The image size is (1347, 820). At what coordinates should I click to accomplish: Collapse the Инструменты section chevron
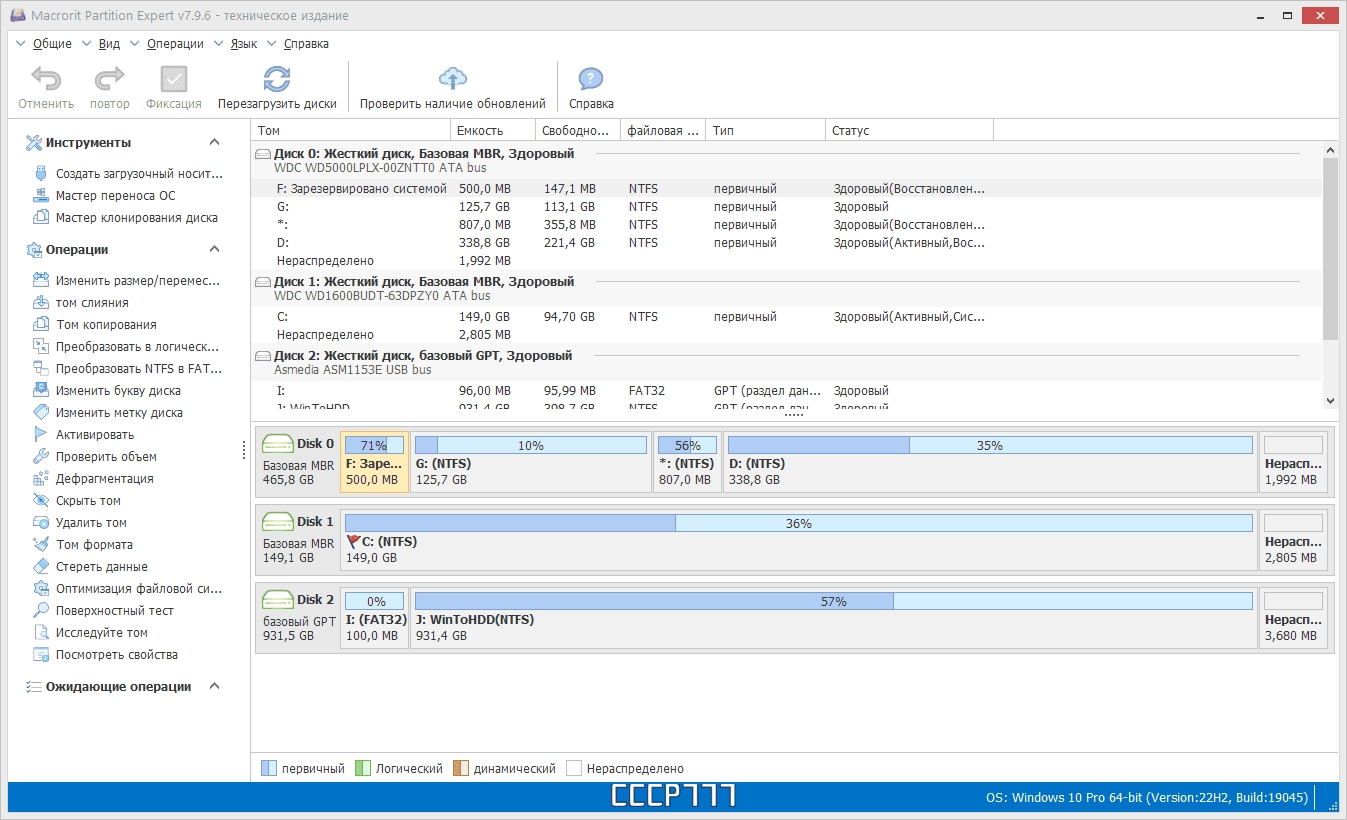[x=214, y=142]
